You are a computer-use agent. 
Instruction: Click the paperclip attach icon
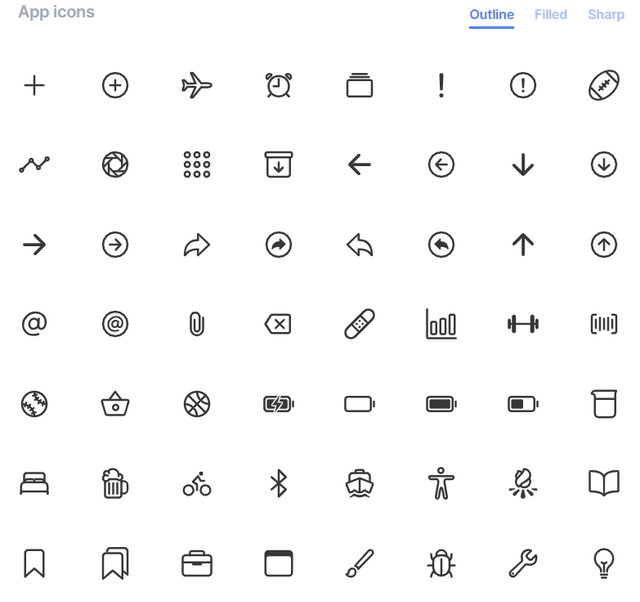(x=197, y=324)
